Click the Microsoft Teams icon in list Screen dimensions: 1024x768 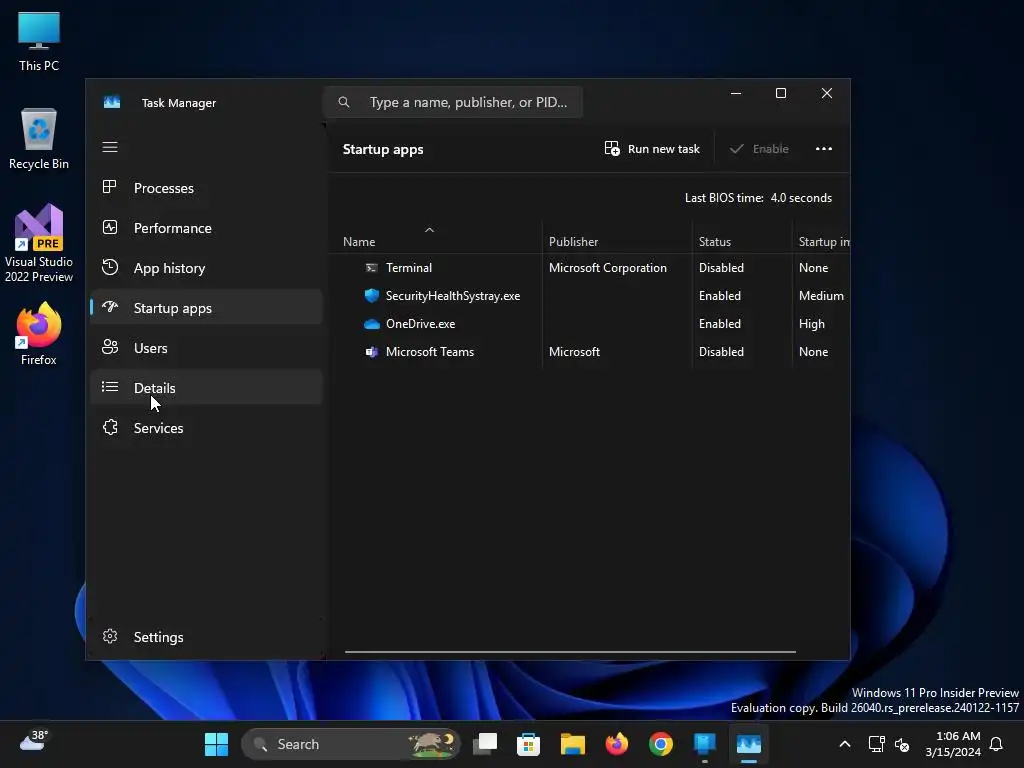(372, 352)
